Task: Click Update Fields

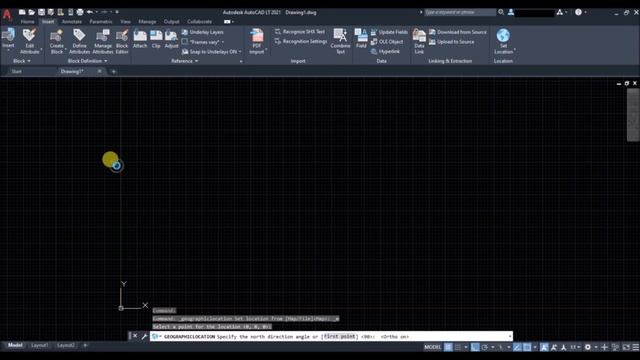Action: 389,32
